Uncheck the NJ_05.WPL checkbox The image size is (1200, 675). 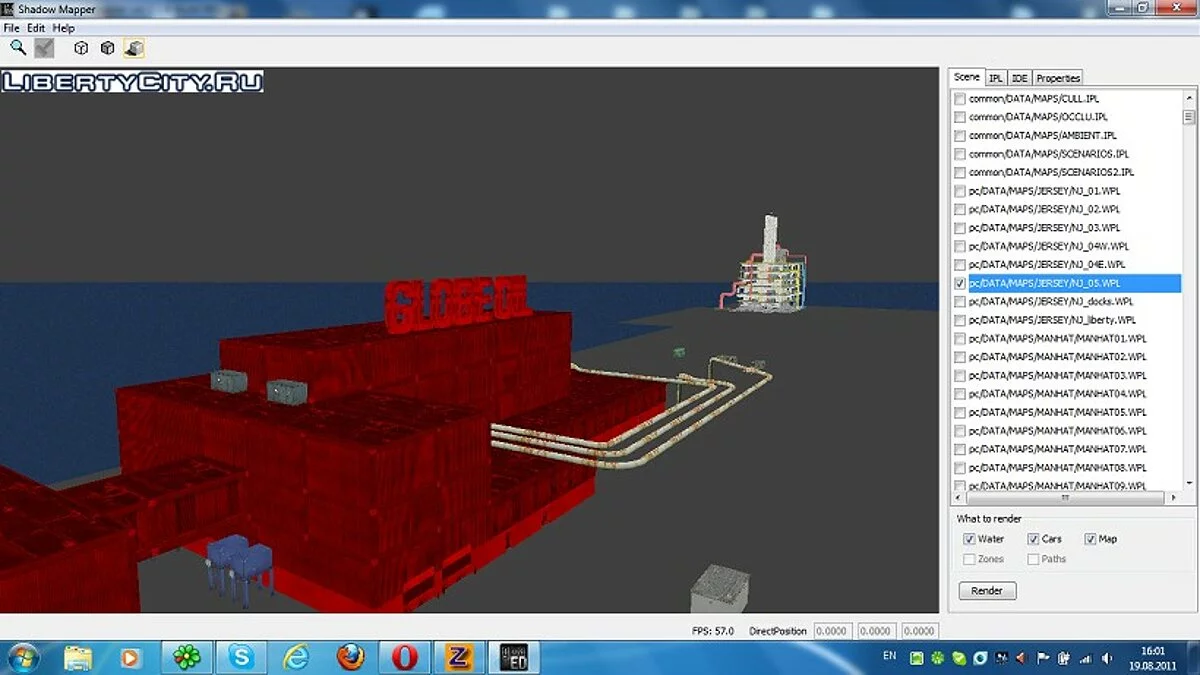[960, 283]
